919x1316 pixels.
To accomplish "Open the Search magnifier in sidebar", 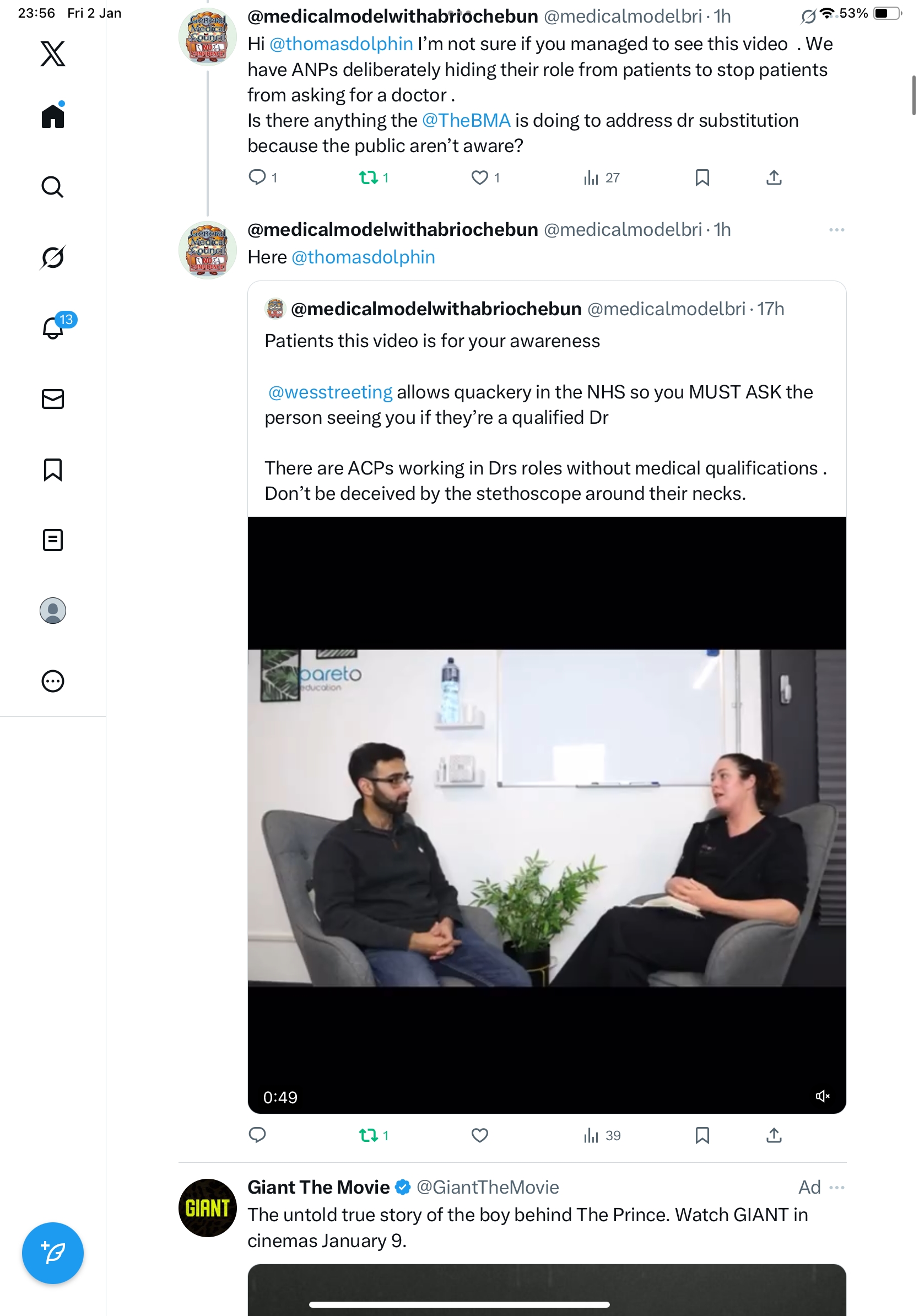I will coord(53,187).
